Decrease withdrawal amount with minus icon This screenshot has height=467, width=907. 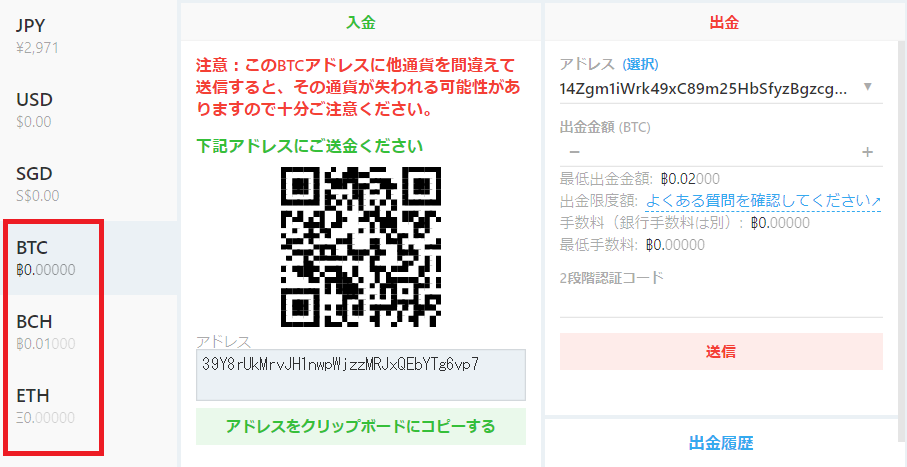(x=574, y=152)
